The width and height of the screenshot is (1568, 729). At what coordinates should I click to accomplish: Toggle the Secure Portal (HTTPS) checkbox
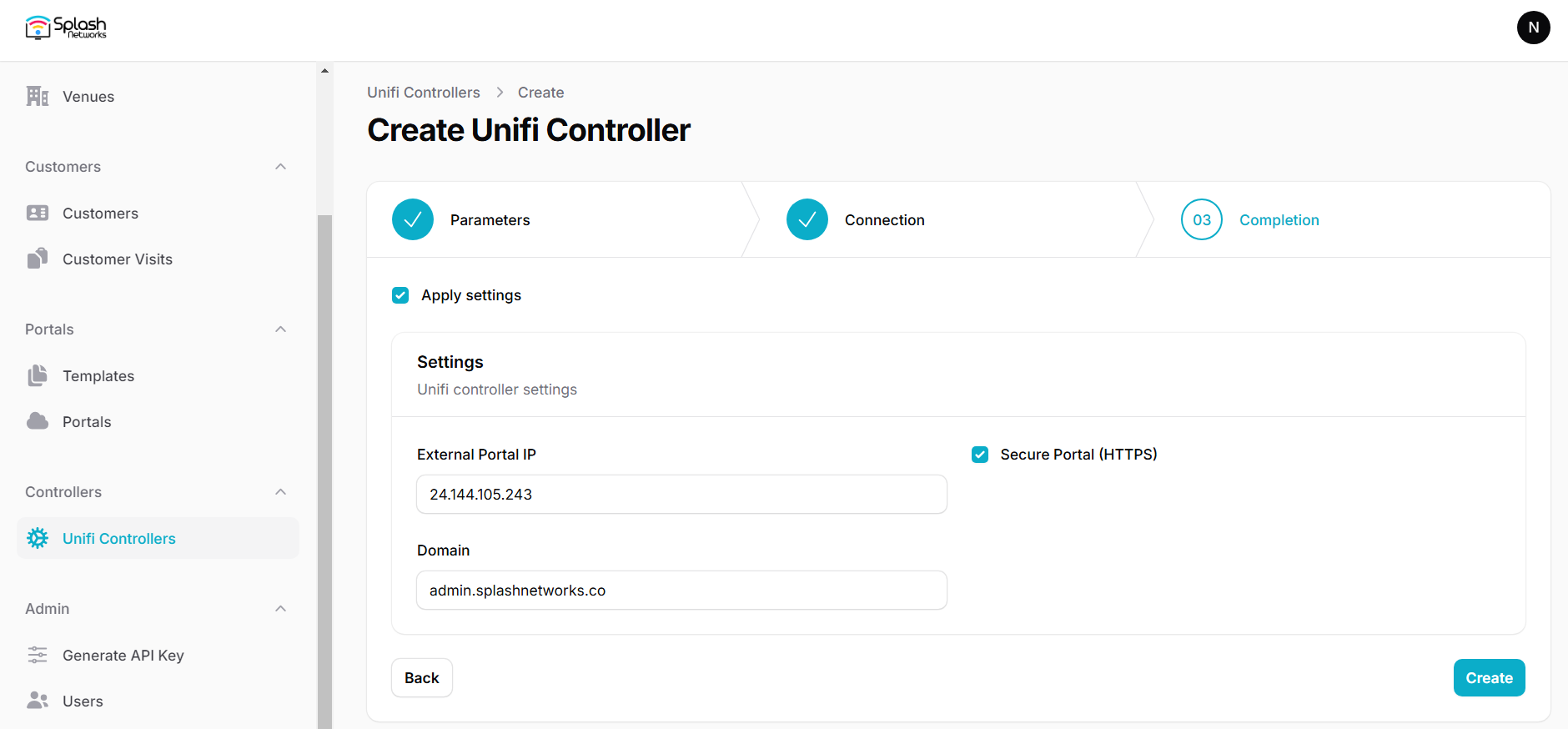click(980, 455)
